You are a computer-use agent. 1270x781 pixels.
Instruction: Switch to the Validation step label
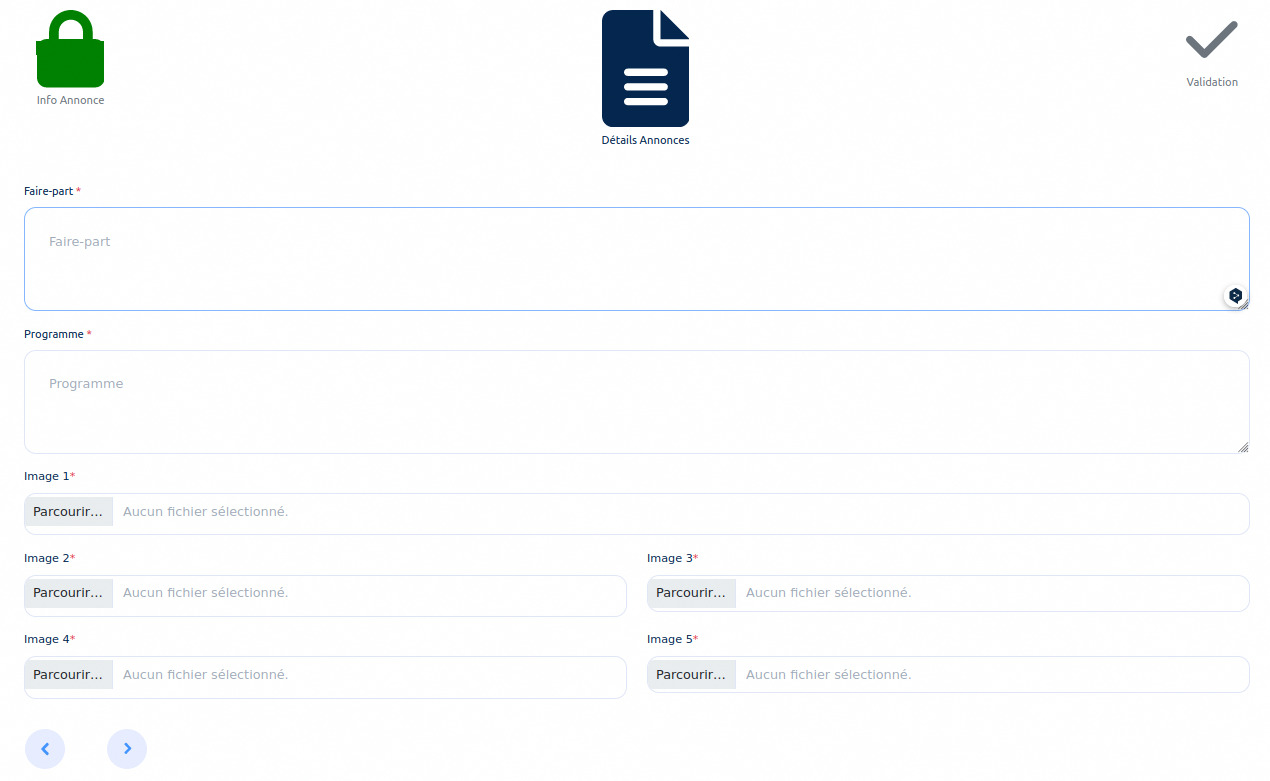click(1211, 82)
